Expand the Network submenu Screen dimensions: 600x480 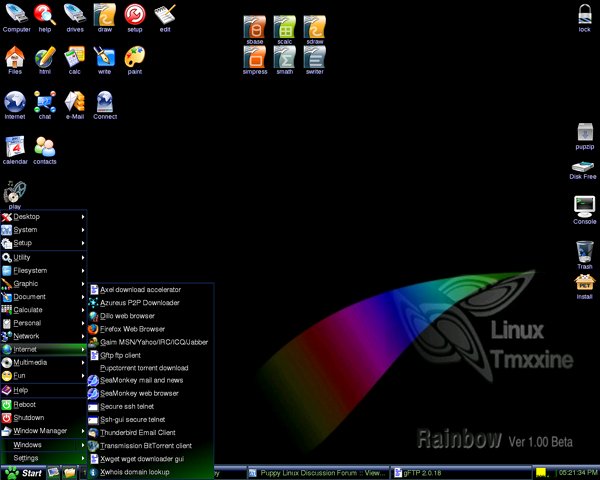[43, 336]
